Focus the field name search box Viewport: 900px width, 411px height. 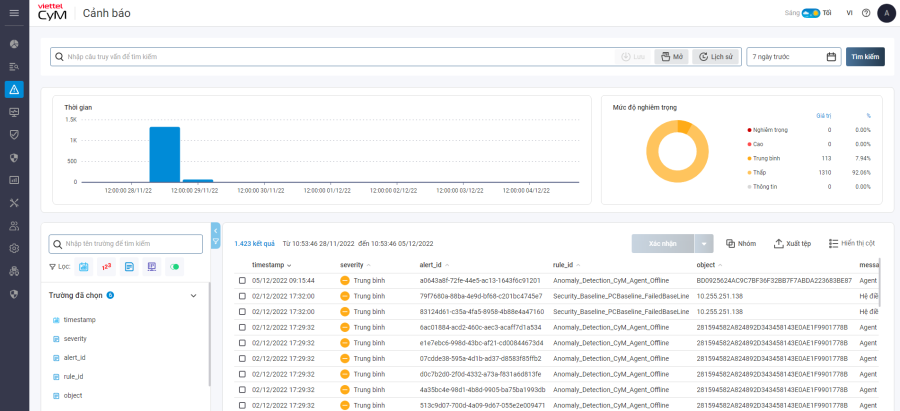pos(126,243)
